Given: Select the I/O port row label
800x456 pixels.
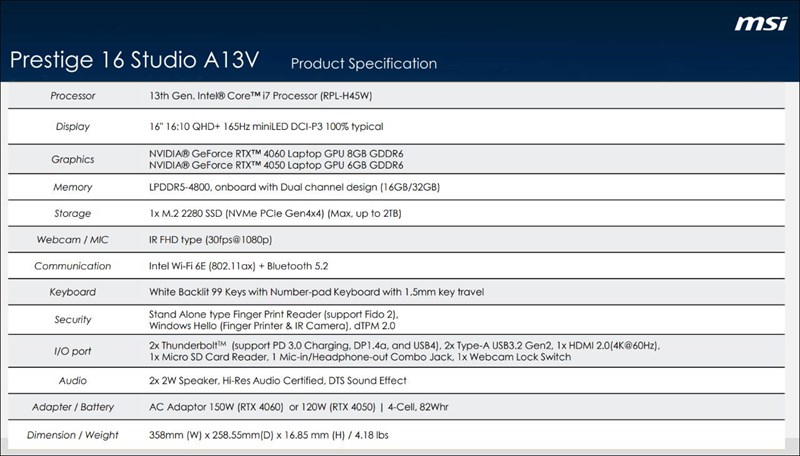Looking at the screenshot, I should pos(72,351).
